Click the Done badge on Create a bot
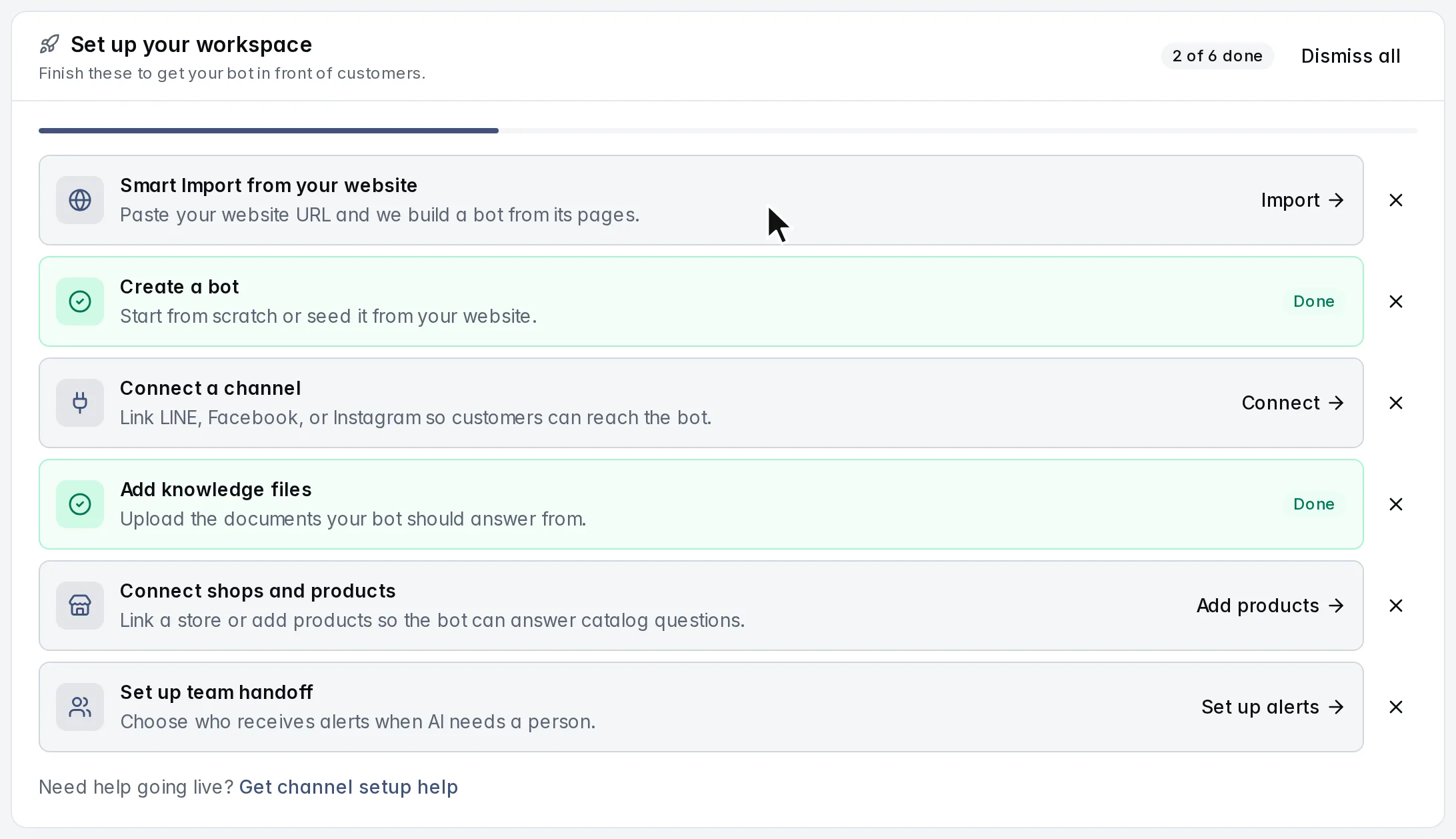 pos(1313,301)
